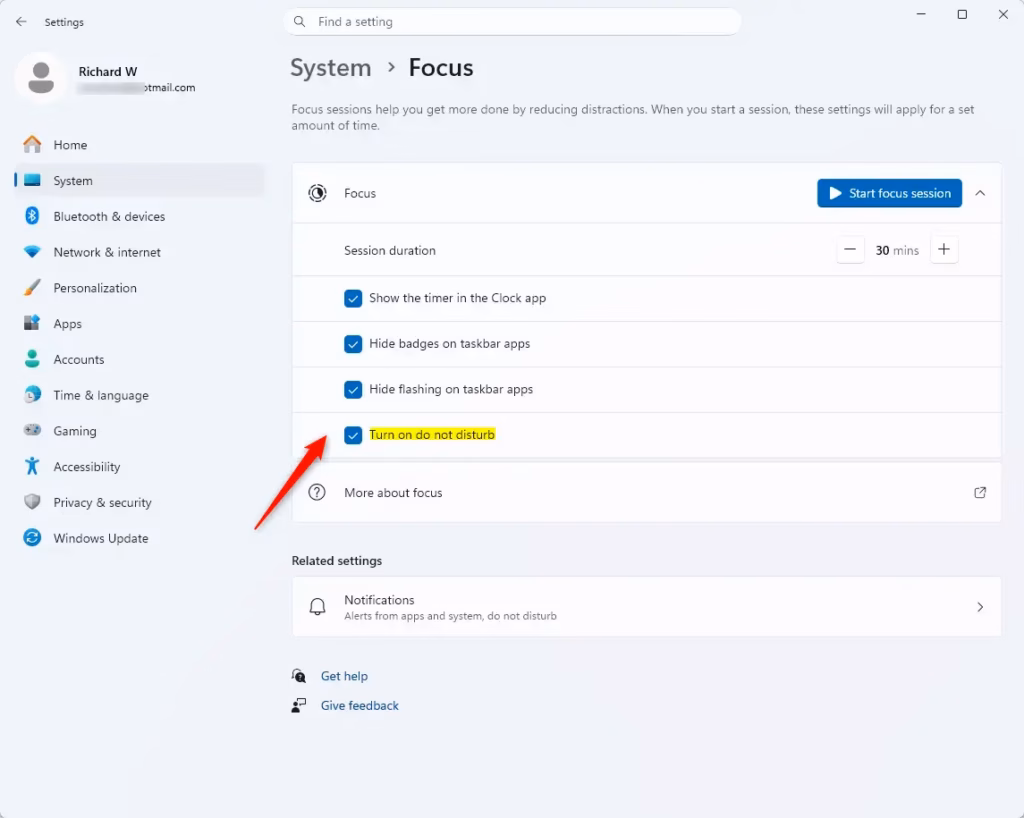The image size is (1024, 818).
Task: Open Notifications settings via chevron arrow
Action: point(980,606)
